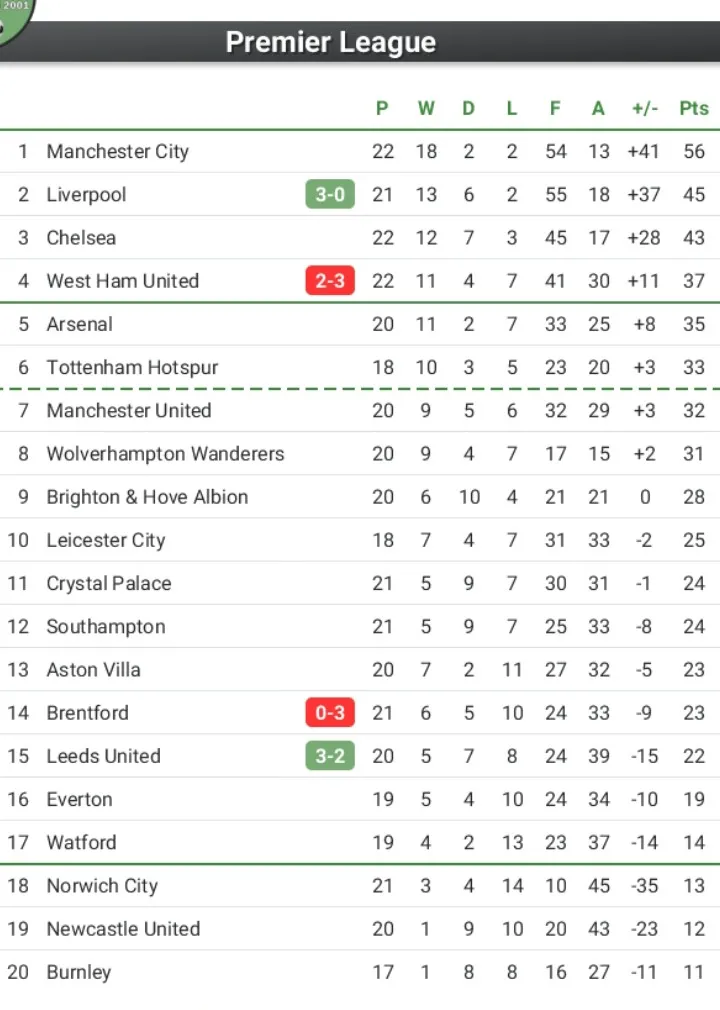Click the P (played) column header

point(383,108)
